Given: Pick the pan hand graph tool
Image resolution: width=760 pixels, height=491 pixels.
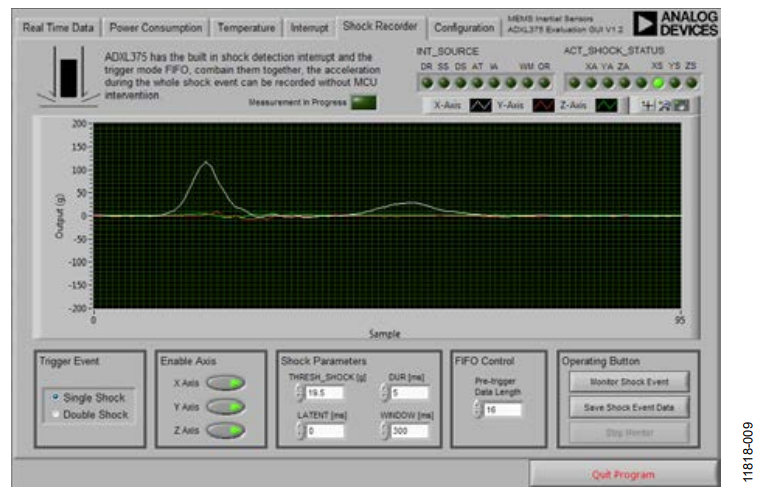Looking at the screenshot, I should (681, 105).
